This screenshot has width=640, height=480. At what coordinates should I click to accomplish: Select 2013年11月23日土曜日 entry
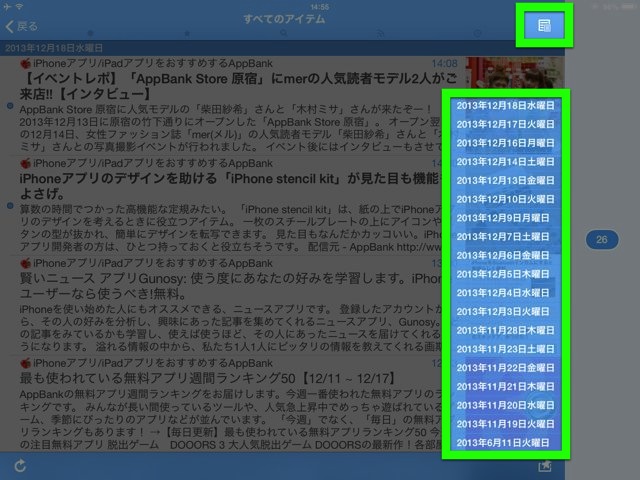click(x=505, y=349)
